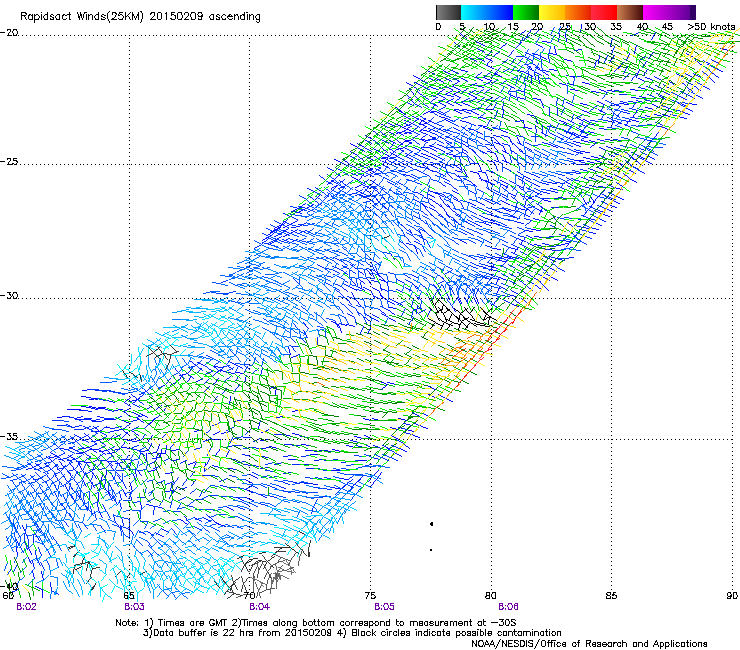The height and width of the screenshot is (650, 740).
Task: Click the '-20' latitude axis label
Action: tap(9, 33)
